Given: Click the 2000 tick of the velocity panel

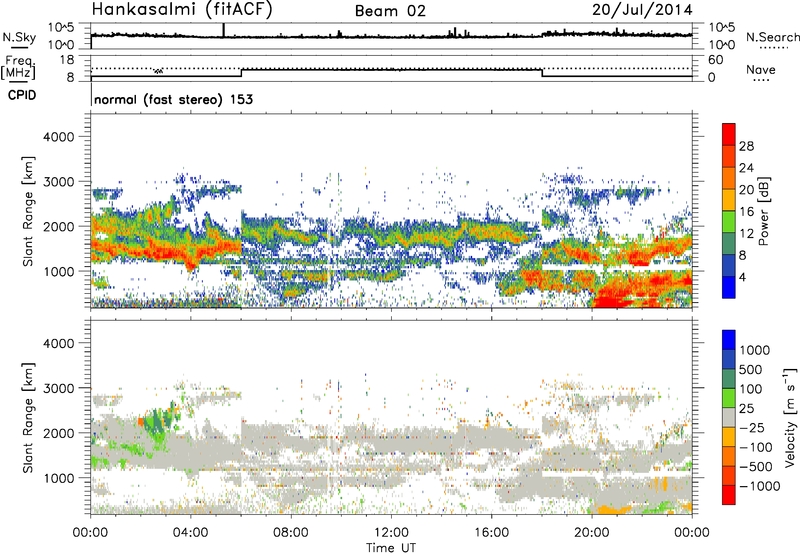Looking at the screenshot, I should 58,433.
